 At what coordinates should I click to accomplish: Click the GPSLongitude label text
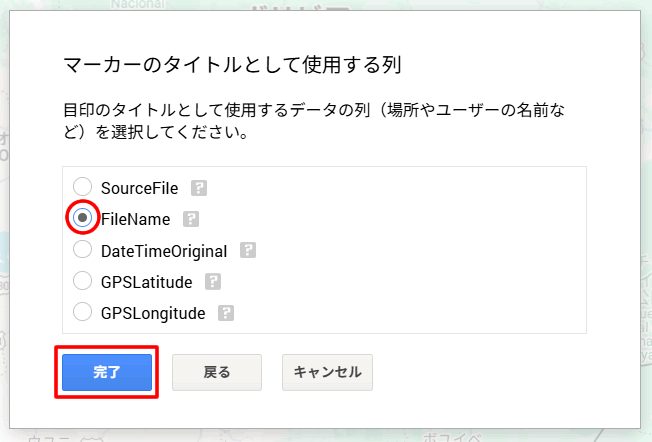click(x=153, y=313)
